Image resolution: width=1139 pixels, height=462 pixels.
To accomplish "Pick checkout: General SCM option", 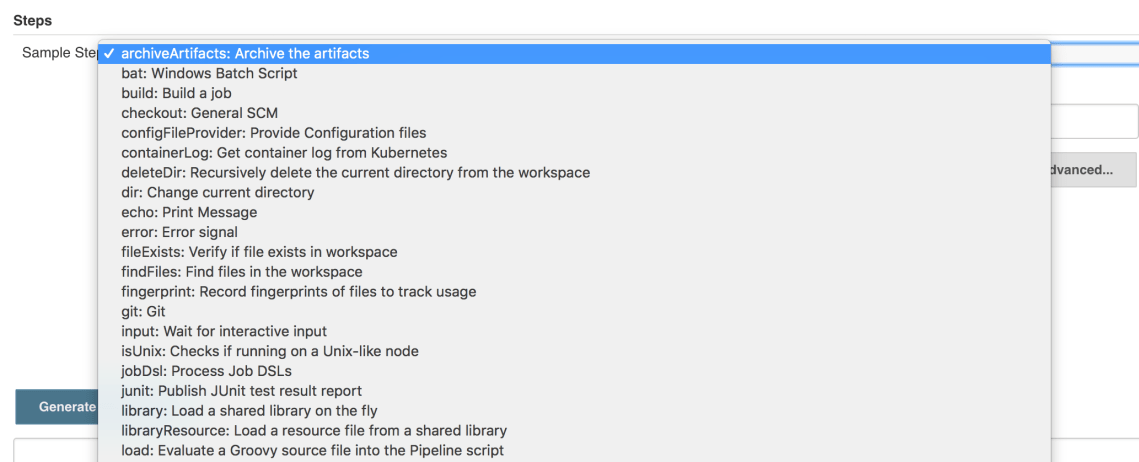I will point(199,113).
